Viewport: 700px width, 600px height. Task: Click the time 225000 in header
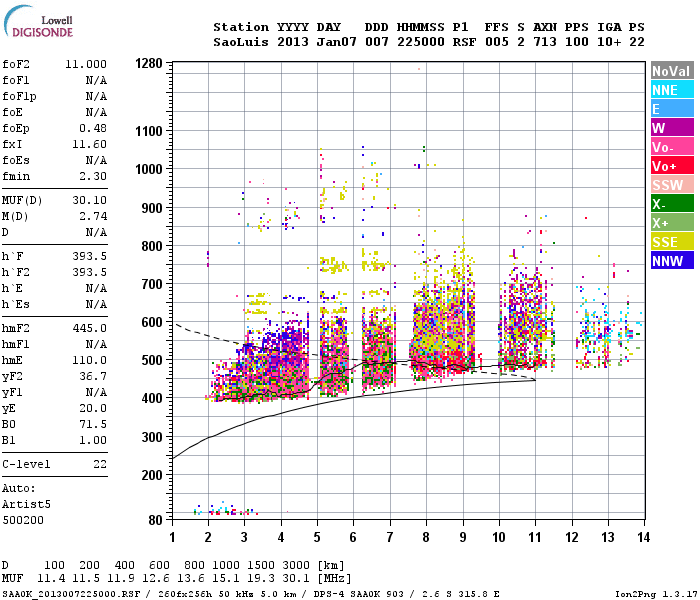click(x=421, y=42)
